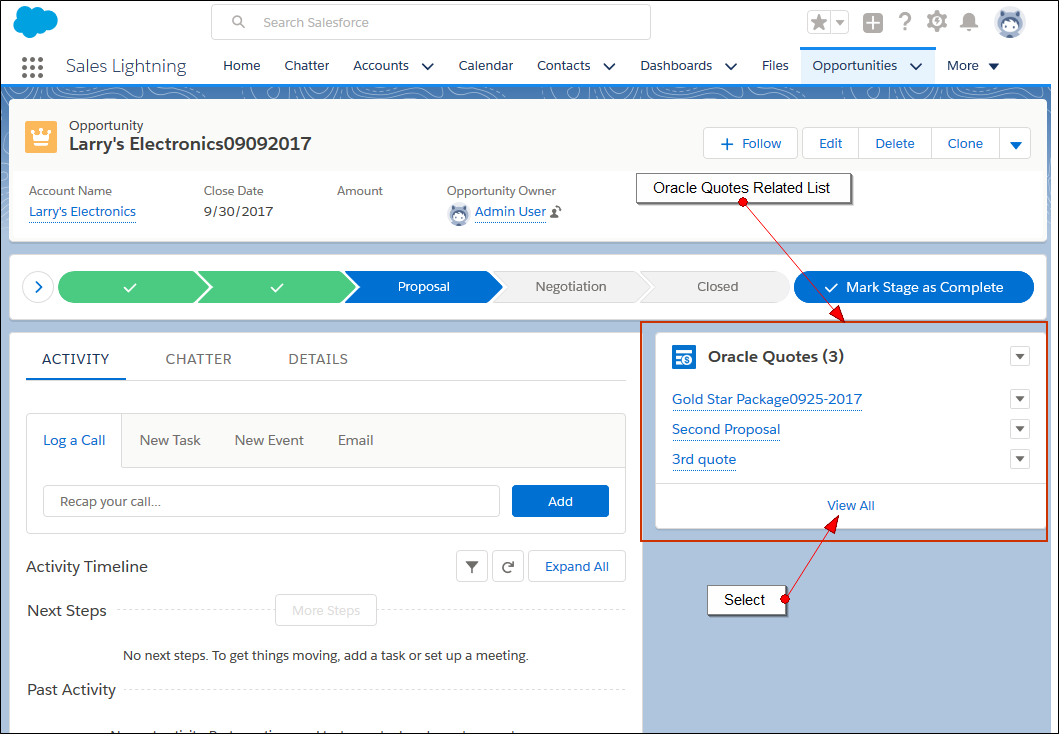The width and height of the screenshot is (1059, 734).
Task: Click the Recap your call field
Action: (272, 501)
